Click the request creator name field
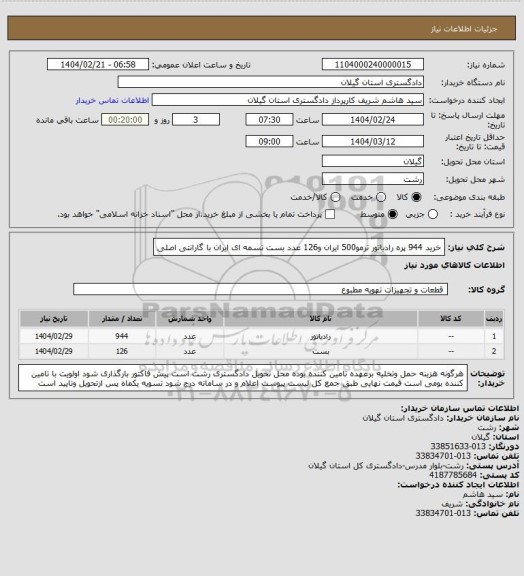Viewport: 524px width, 576px height. [288, 100]
